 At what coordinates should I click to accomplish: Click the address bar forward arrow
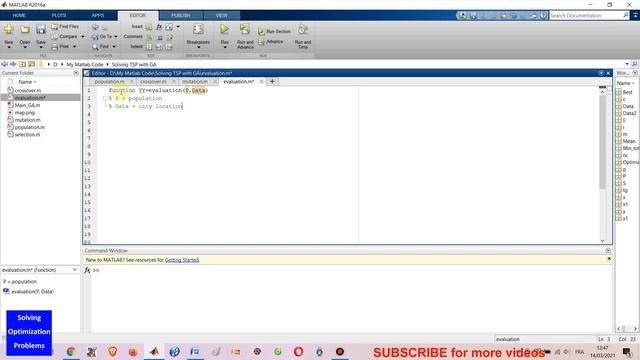[13, 64]
